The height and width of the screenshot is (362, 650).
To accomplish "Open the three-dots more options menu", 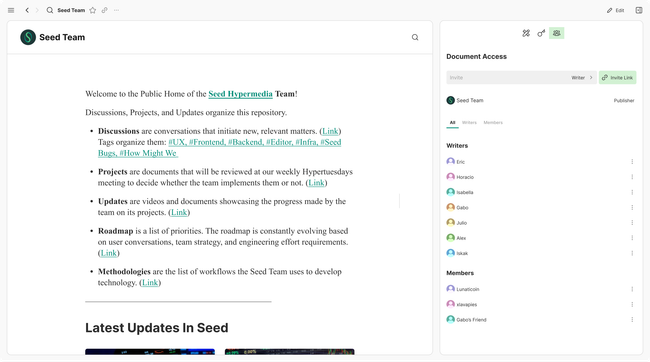I will tap(116, 10).
